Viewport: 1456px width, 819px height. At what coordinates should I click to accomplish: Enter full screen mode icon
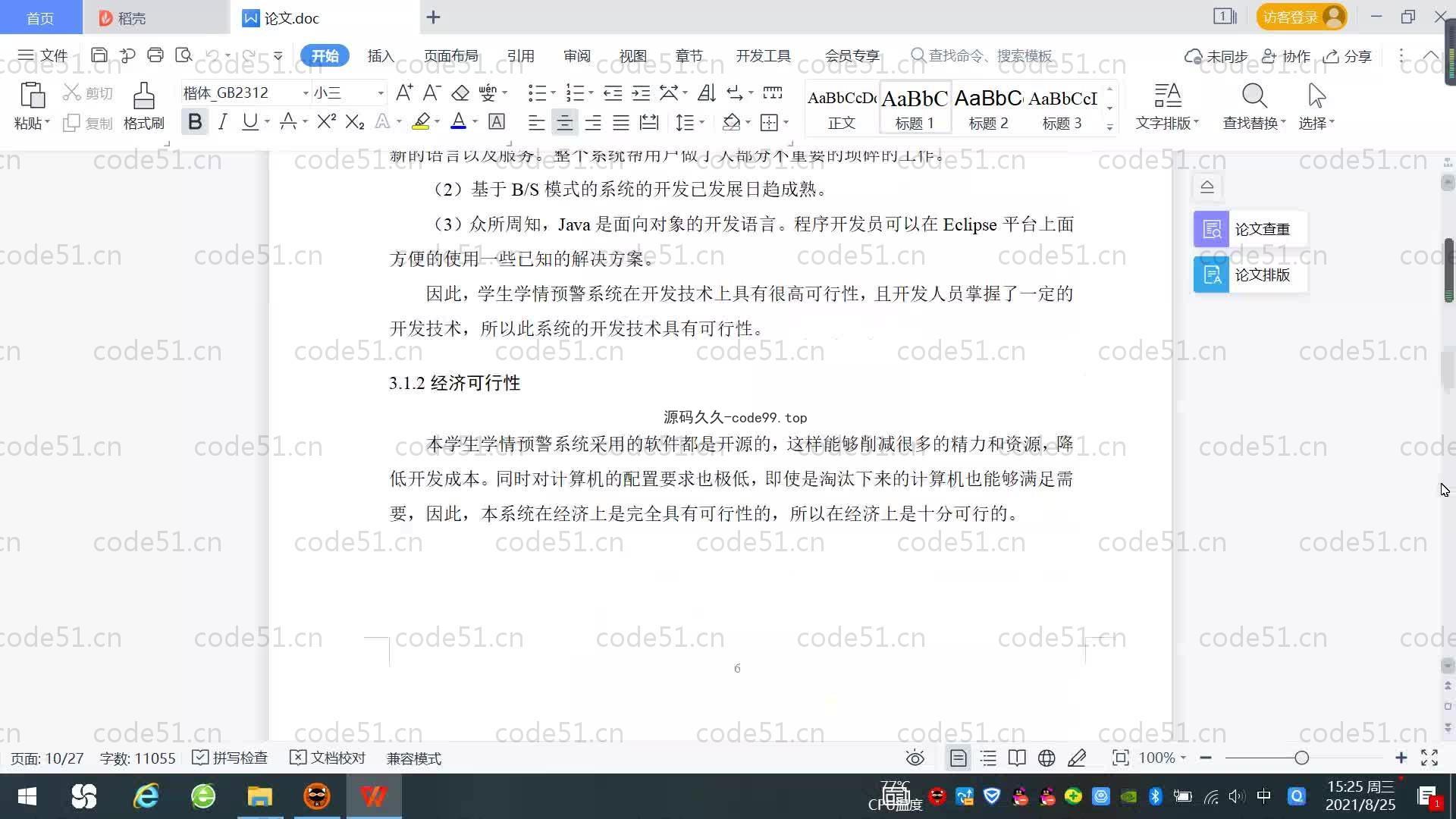1429,758
